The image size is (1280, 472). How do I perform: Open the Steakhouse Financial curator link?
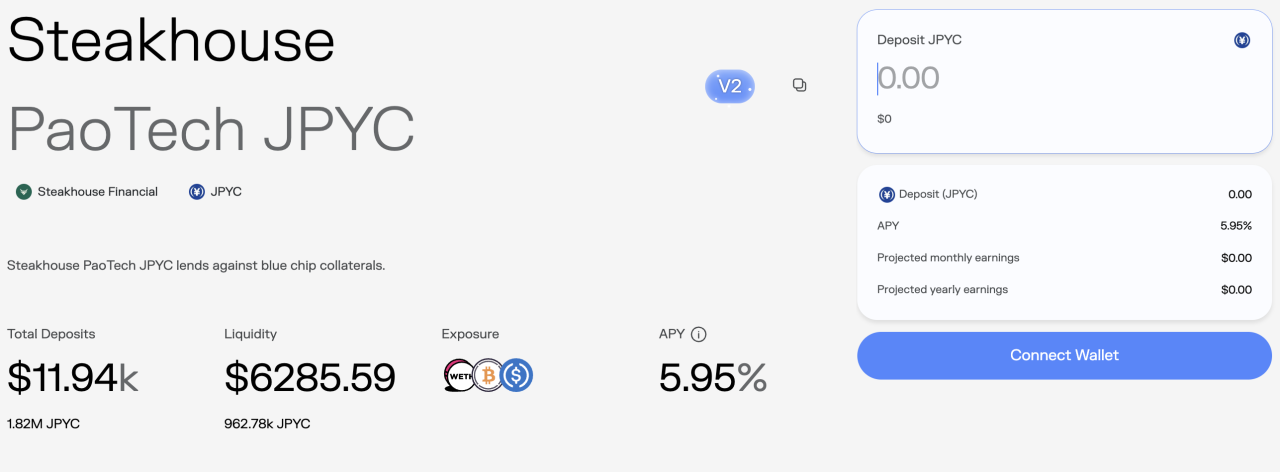click(97, 192)
